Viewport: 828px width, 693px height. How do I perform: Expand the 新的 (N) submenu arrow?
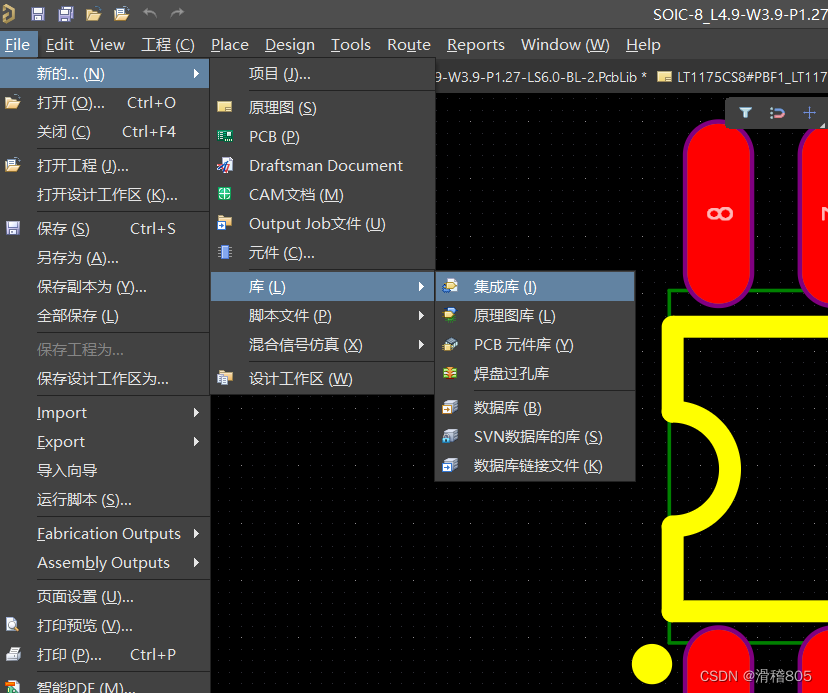point(196,73)
